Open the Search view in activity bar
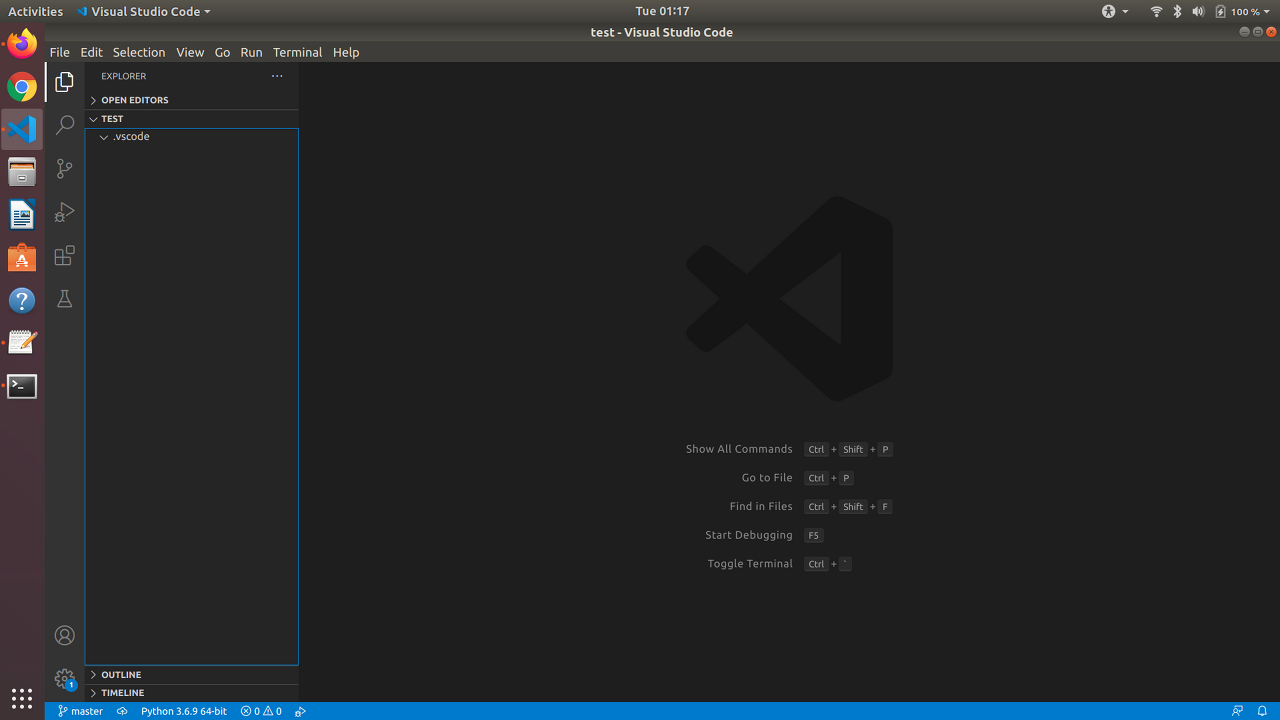 tap(64, 125)
